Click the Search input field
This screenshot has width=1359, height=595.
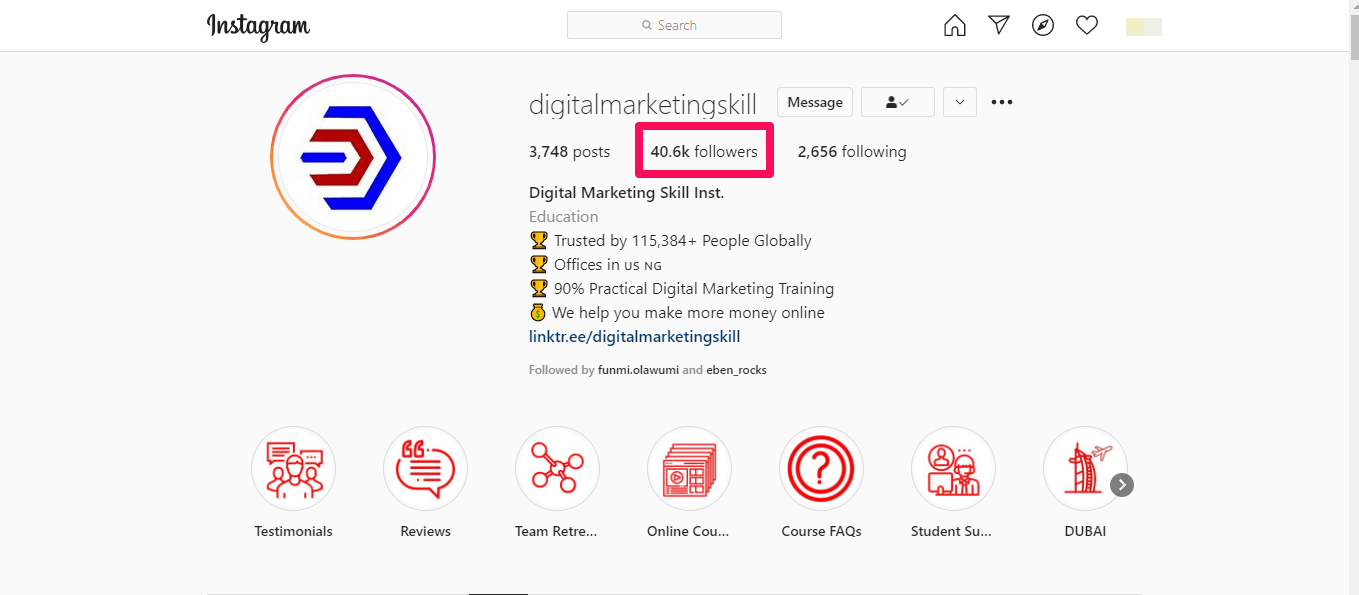[x=674, y=25]
